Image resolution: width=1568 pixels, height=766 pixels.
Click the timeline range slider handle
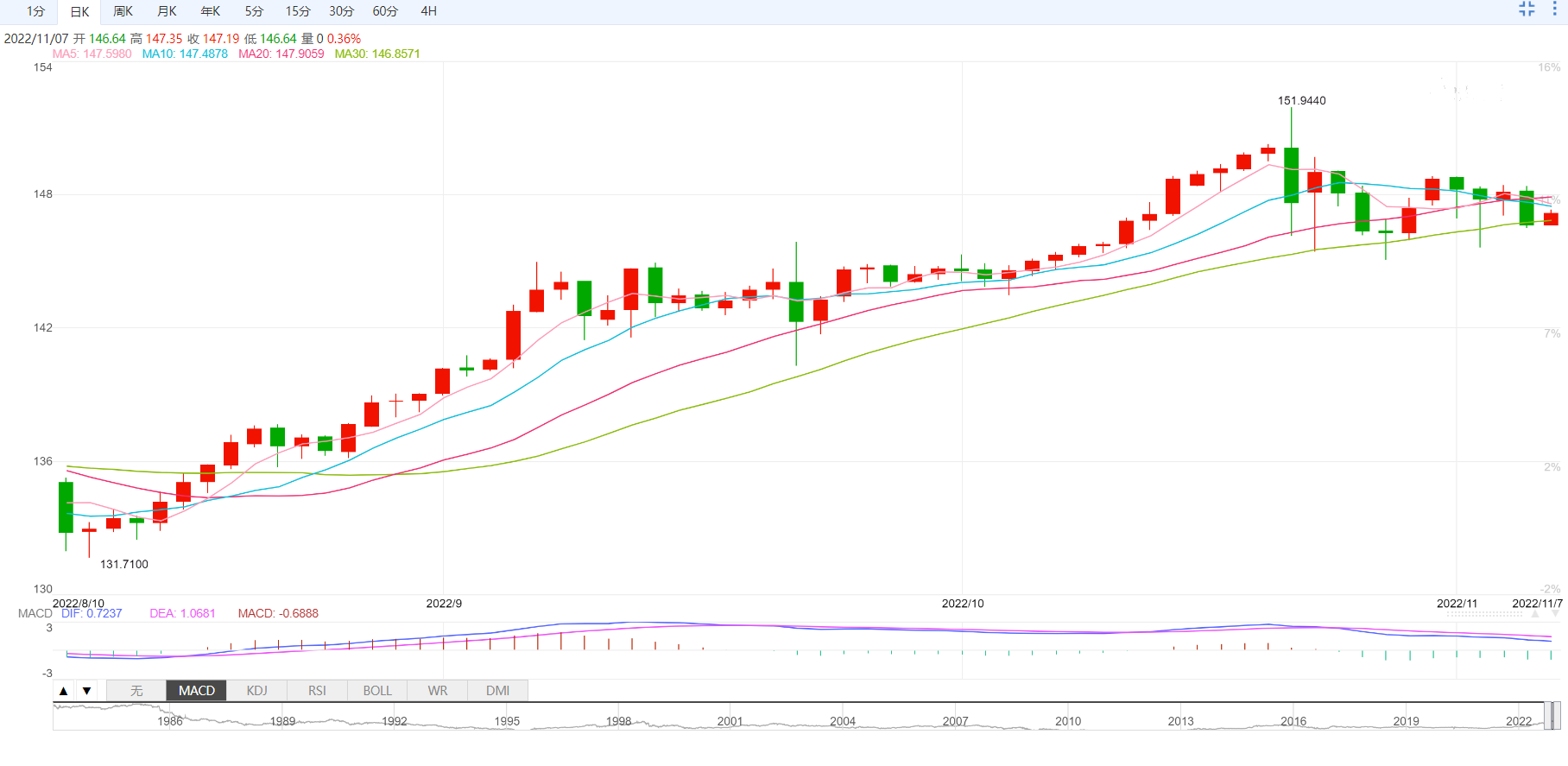(x=1553, y=716)
